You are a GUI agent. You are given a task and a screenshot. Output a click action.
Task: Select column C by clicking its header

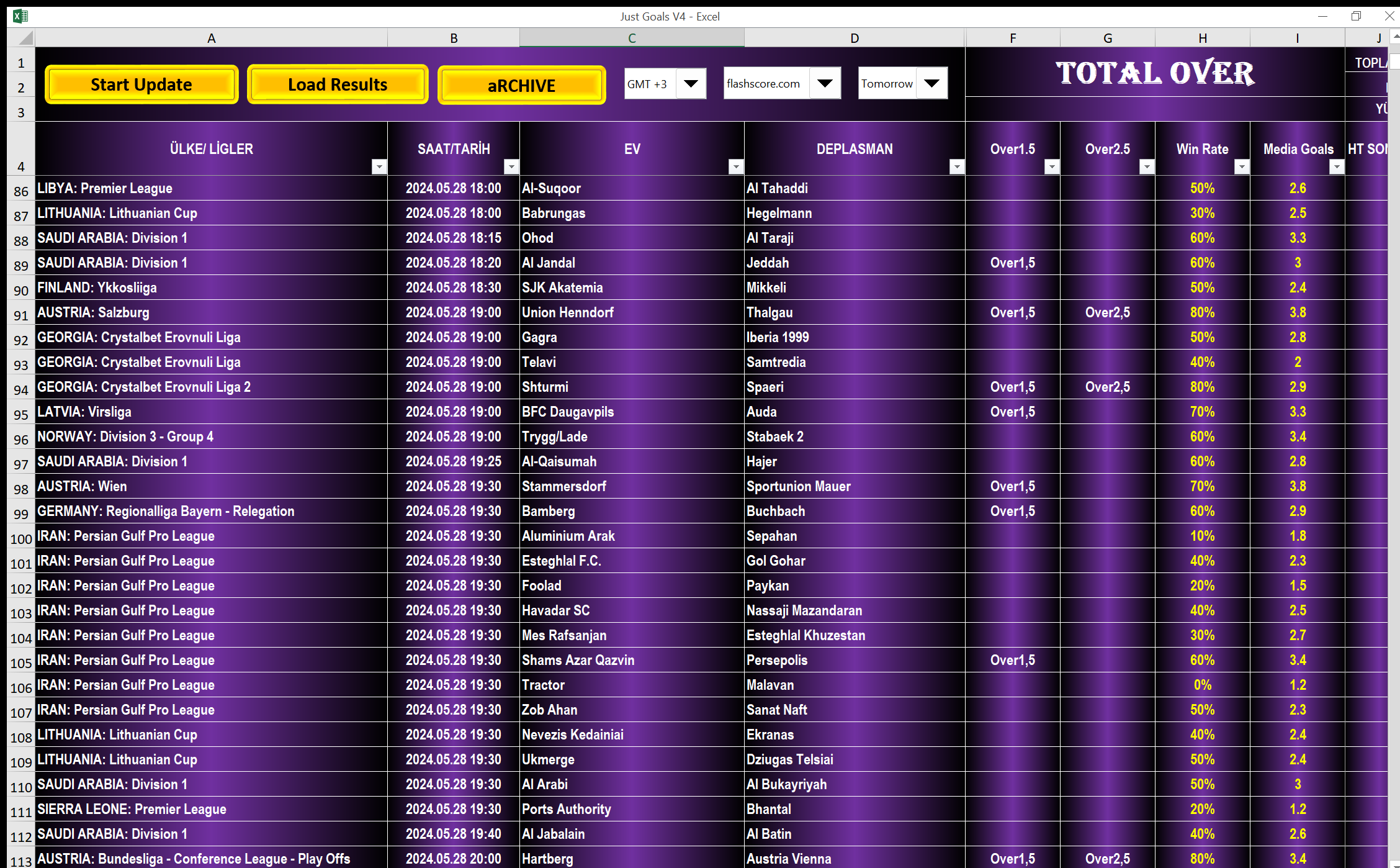pyautogui.click(x=631, y=38)
